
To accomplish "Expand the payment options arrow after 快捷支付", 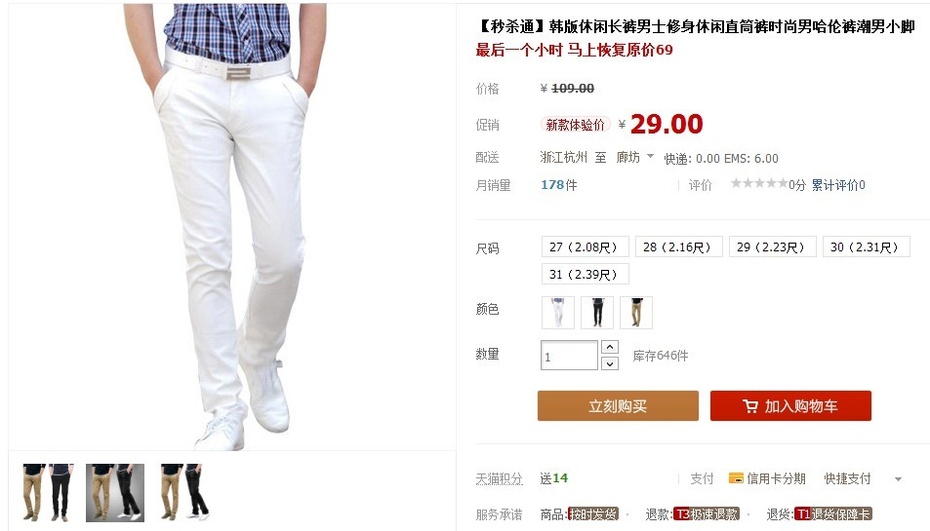I will tap(898, 479).
